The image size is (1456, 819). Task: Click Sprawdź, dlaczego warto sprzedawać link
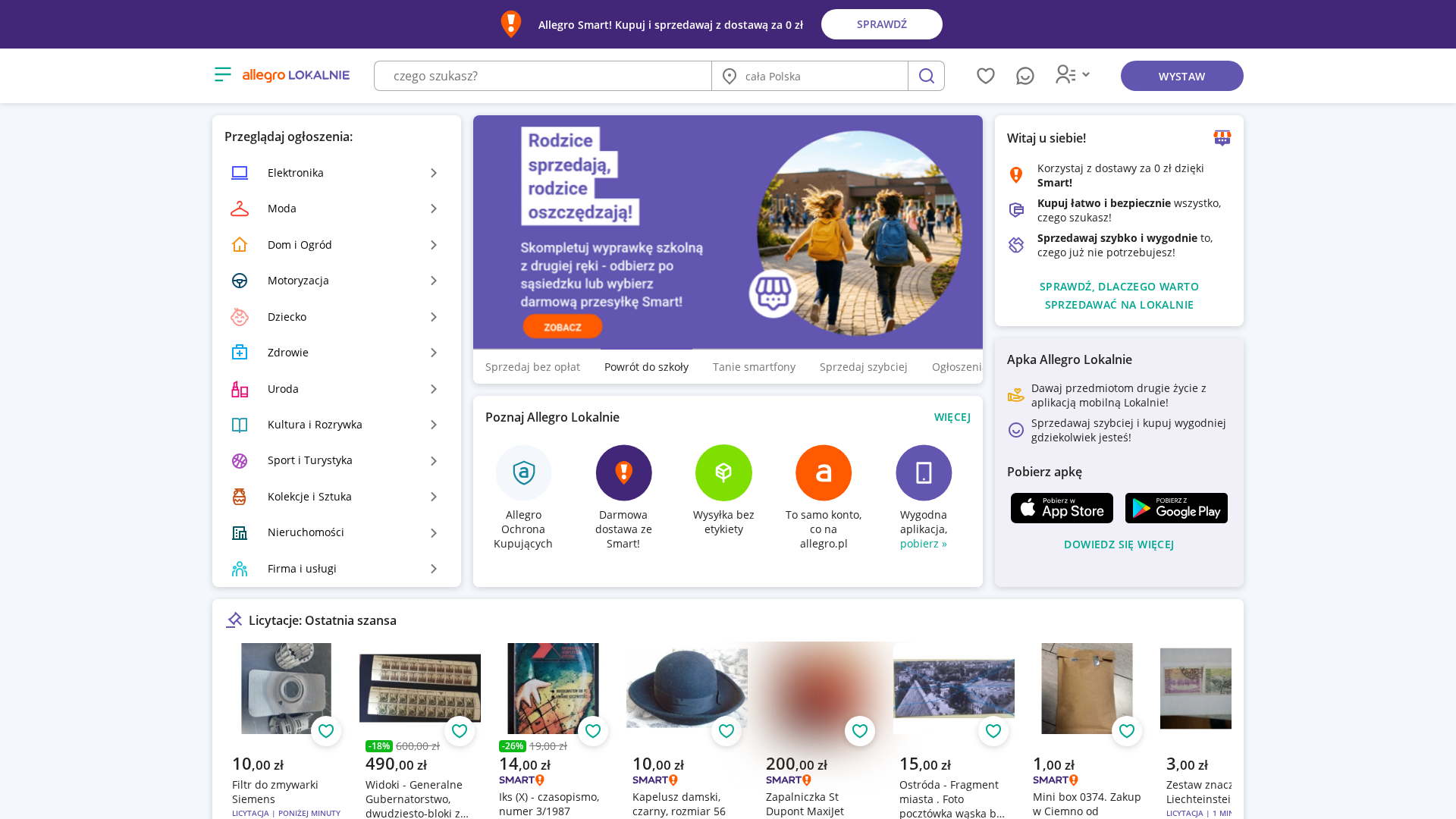point(1119,296)
